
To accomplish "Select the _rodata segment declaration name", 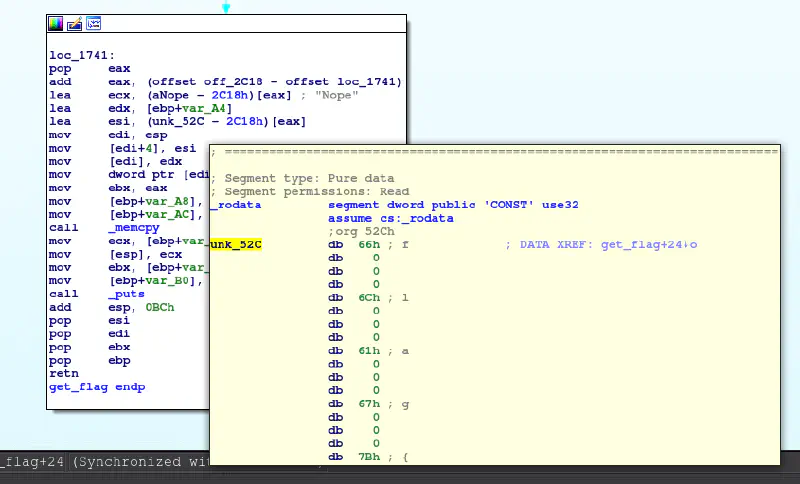I will pyautogui.click(x=236, y=204).
